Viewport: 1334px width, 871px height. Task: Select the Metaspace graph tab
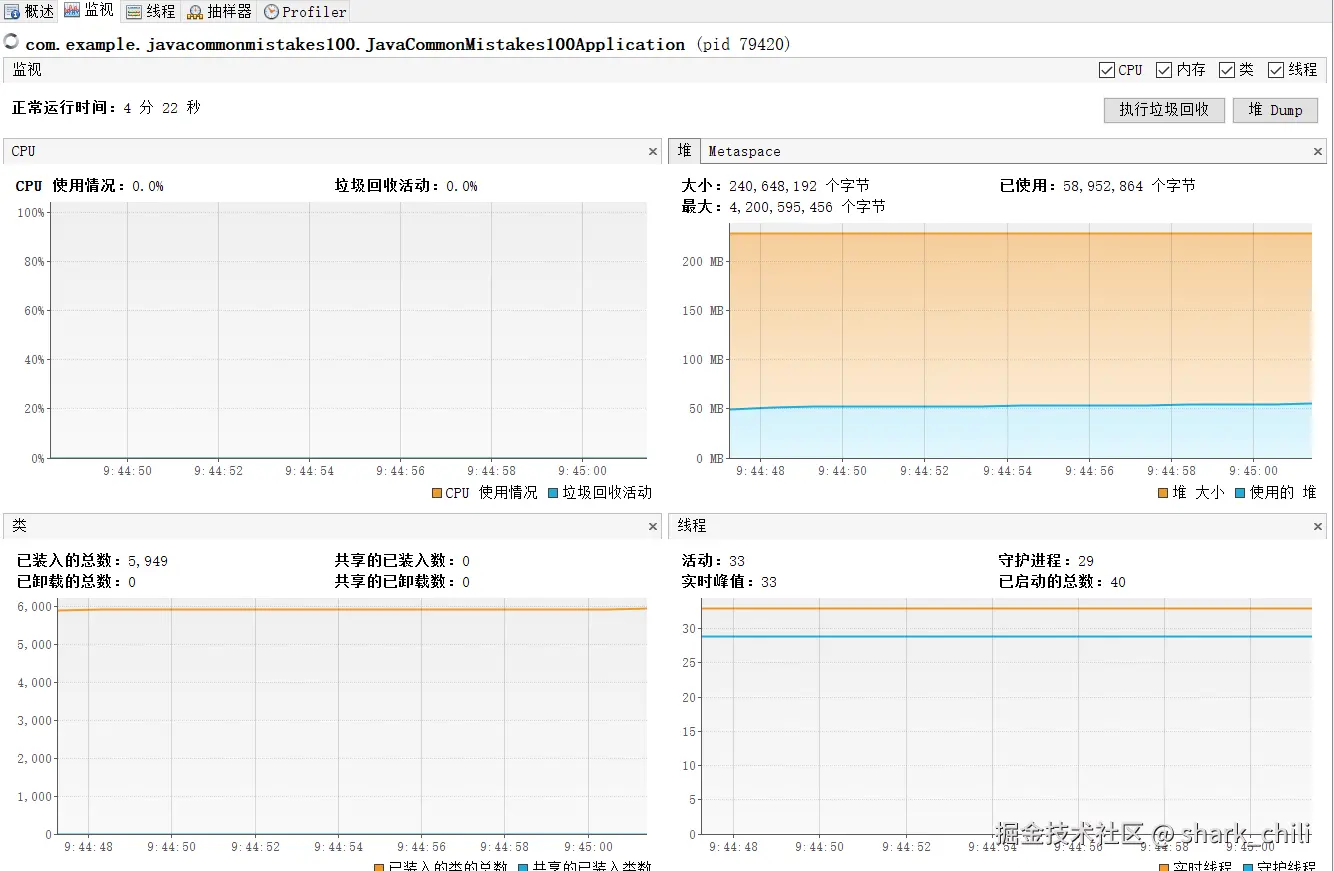744,151
